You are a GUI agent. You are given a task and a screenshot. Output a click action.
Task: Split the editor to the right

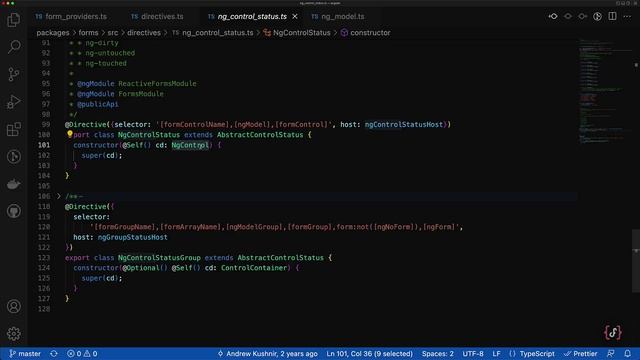tap(612, 16)
